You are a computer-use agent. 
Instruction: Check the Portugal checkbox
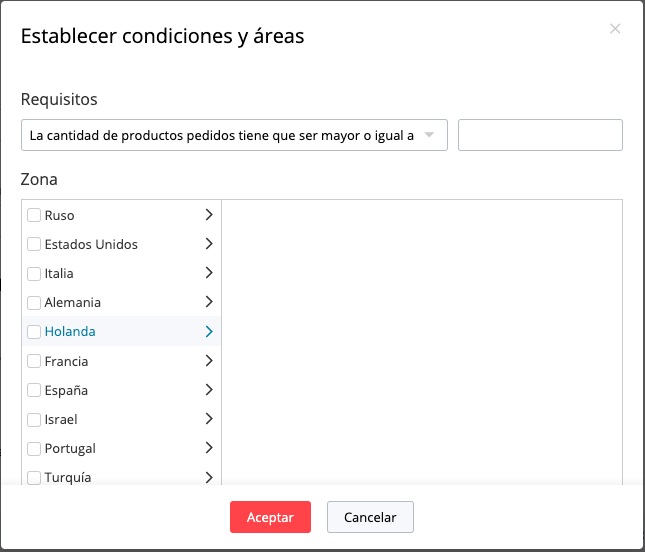[x=34, y=448]
